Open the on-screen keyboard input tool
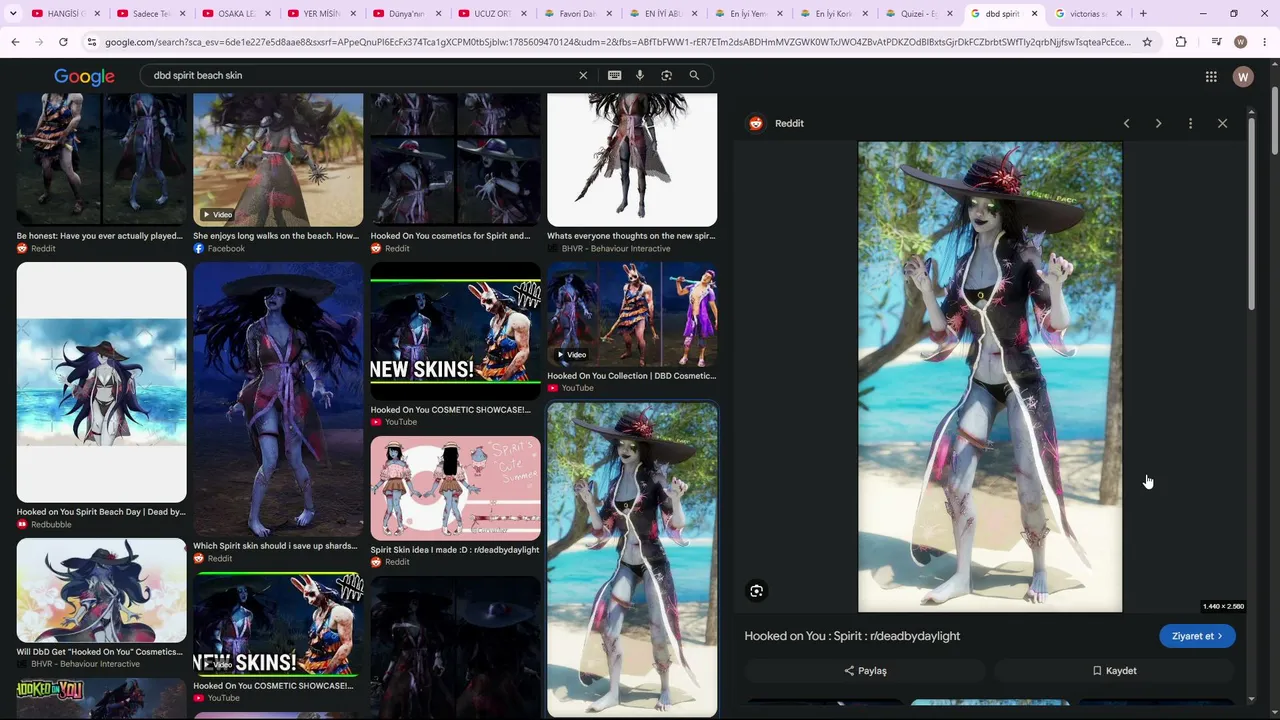Image resolution: width=1280 pixels, height=720 pixels. (614, 75)
